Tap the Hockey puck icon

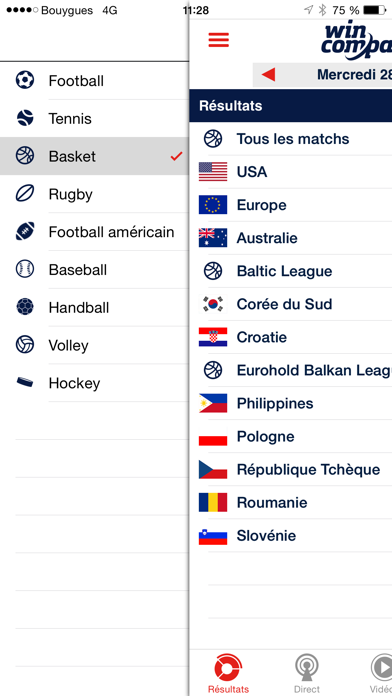tap(25, 382)
